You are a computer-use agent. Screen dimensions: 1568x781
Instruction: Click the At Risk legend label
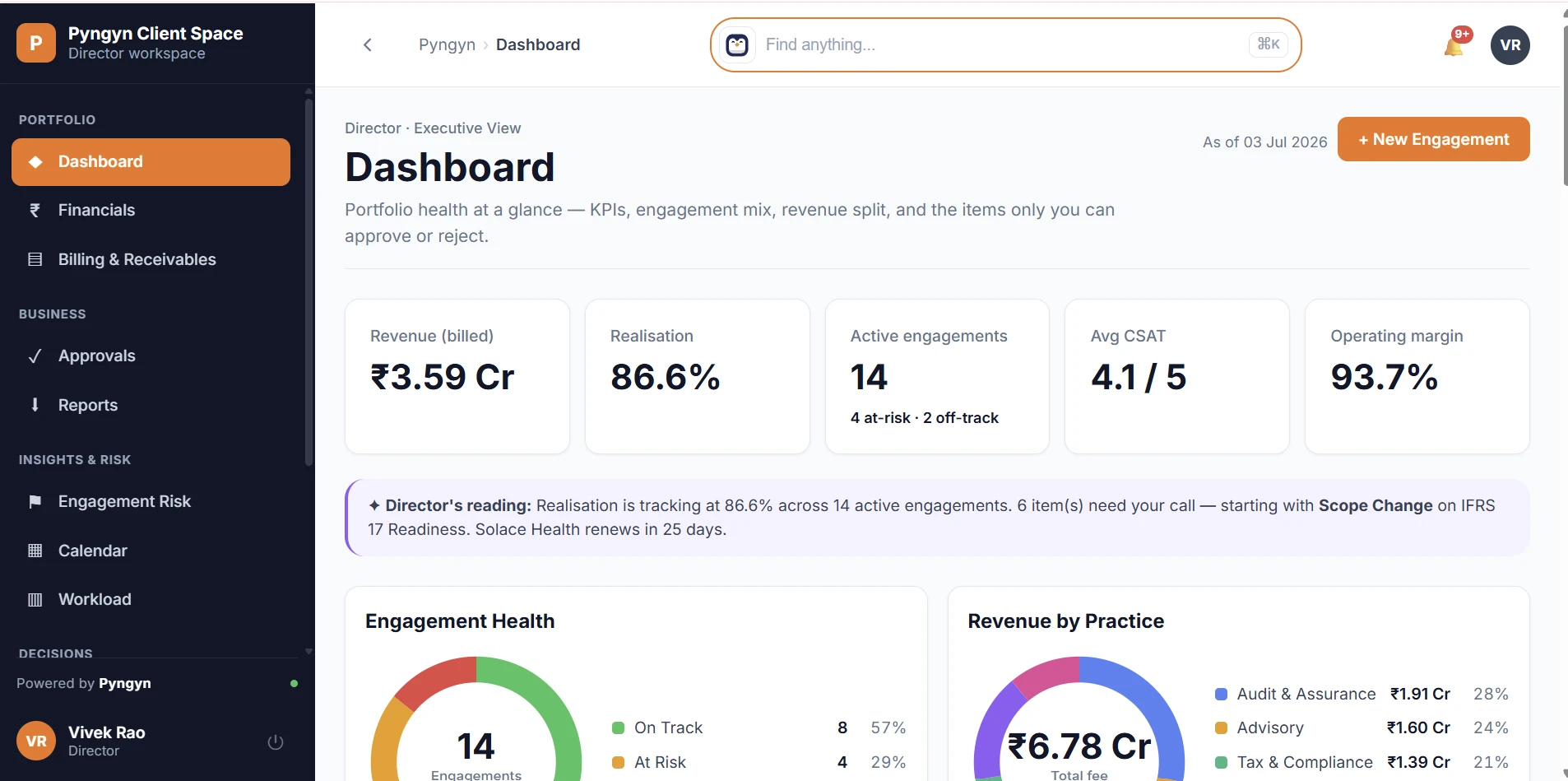(660, 763)
